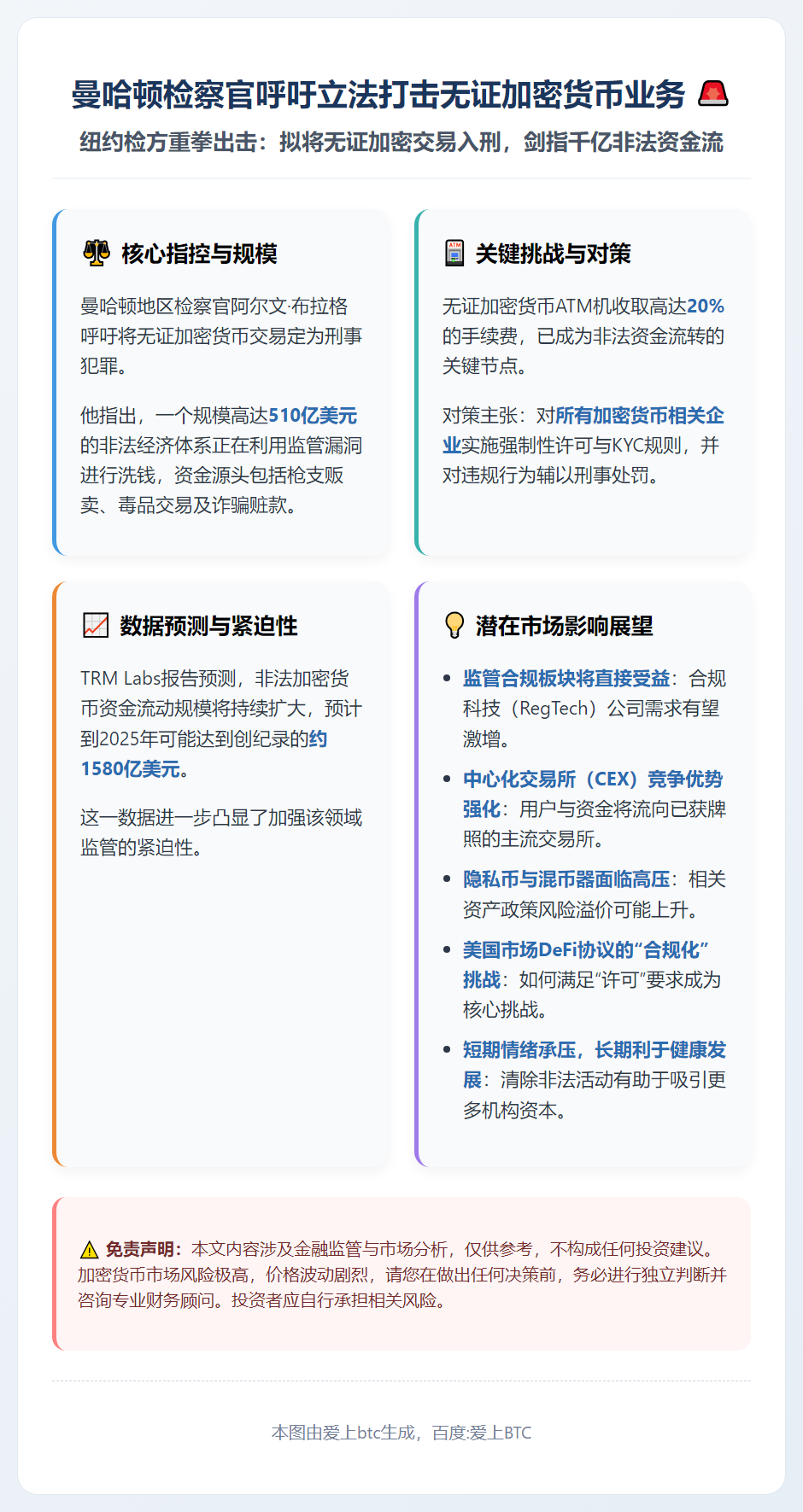The image size is (803, 1512).
Task: Click the 免责声明 label
Action: point(144,1250)
